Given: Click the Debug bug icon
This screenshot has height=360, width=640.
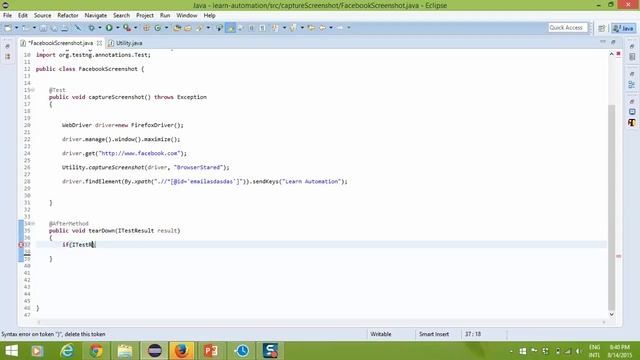Looking at the screenshot, I should pos(91,28).
